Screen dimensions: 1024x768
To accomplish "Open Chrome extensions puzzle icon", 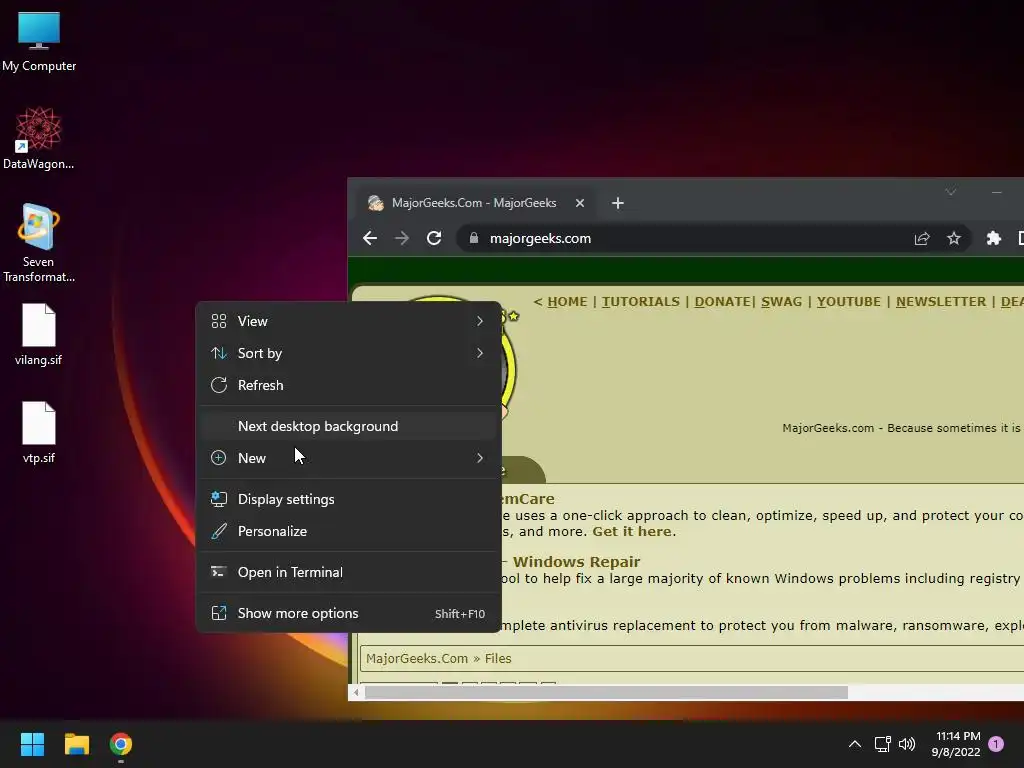I will click(x=993, y=238).
